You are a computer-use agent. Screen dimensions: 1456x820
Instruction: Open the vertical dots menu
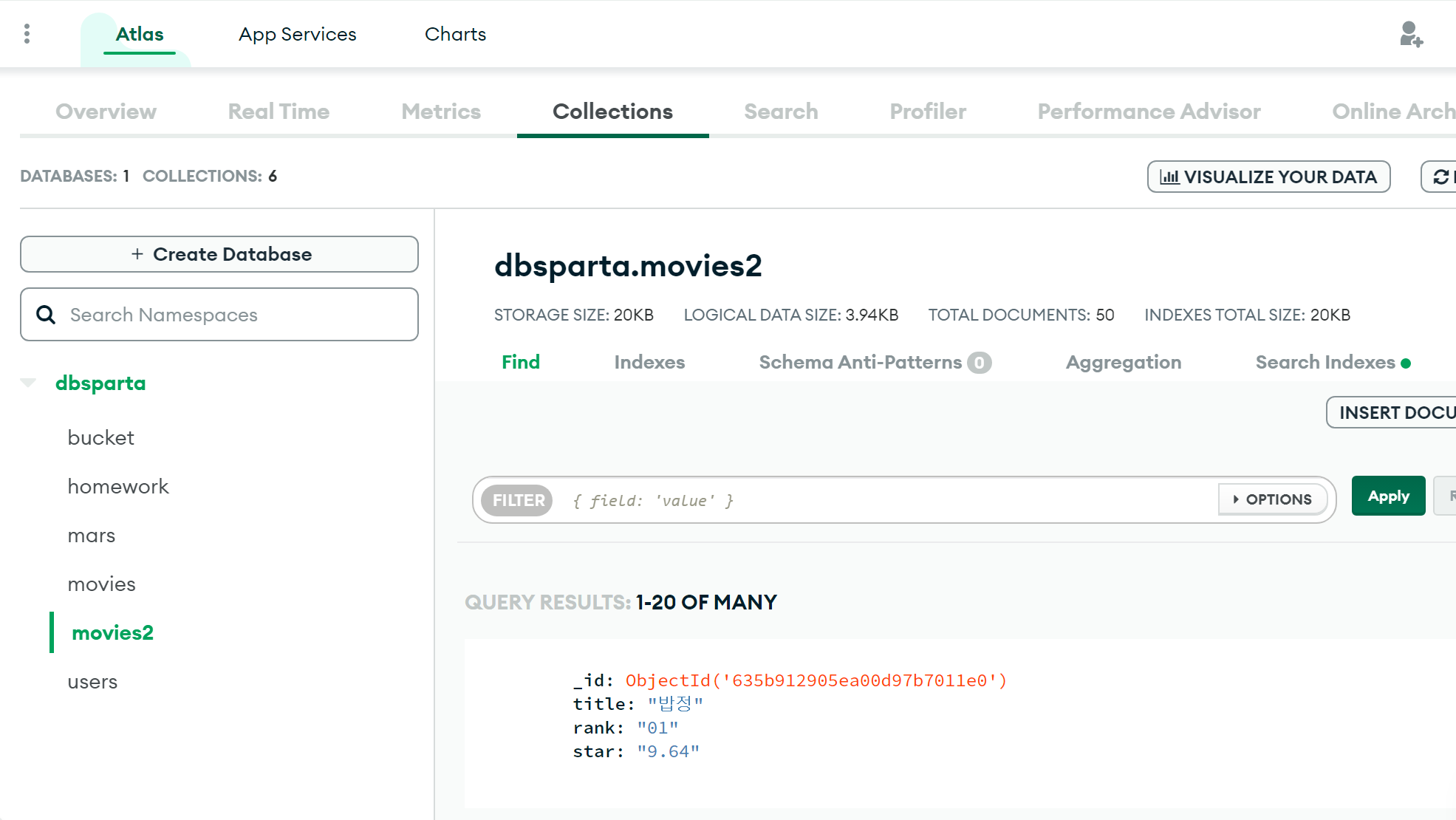pyautogui.click(x=27, y=34)
